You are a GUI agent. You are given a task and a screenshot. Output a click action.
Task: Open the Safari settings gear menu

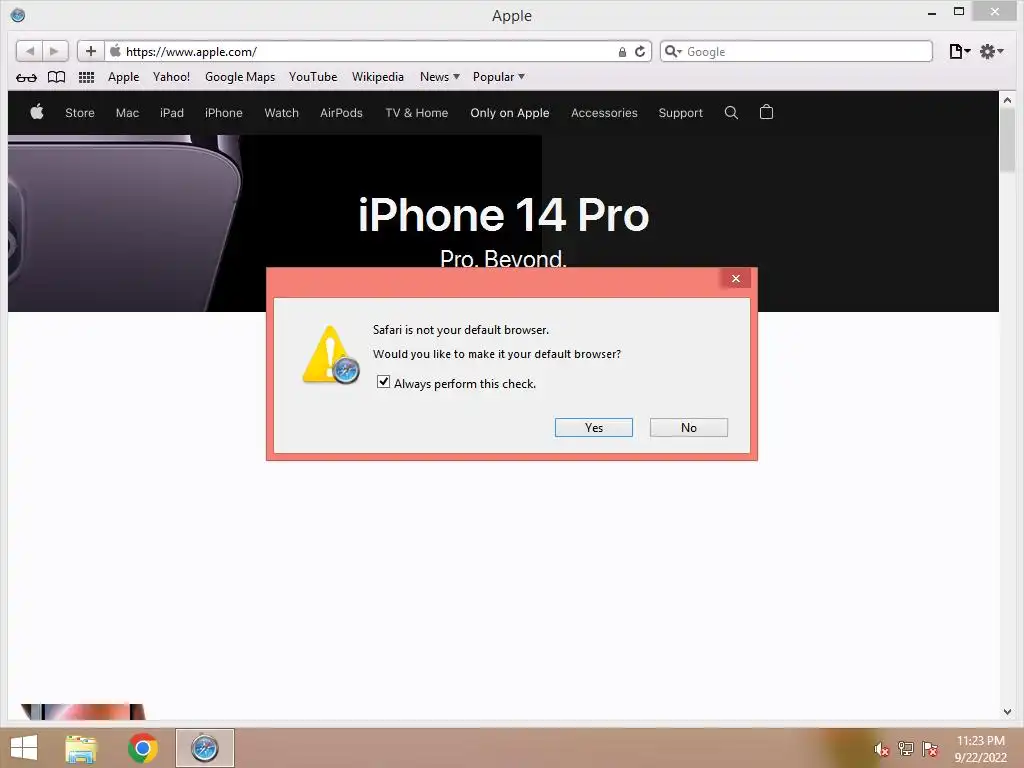coord(991,52)
